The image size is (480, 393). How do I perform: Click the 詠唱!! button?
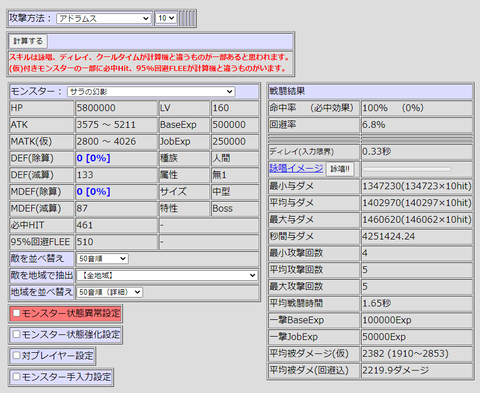click(x=340, y=169)
